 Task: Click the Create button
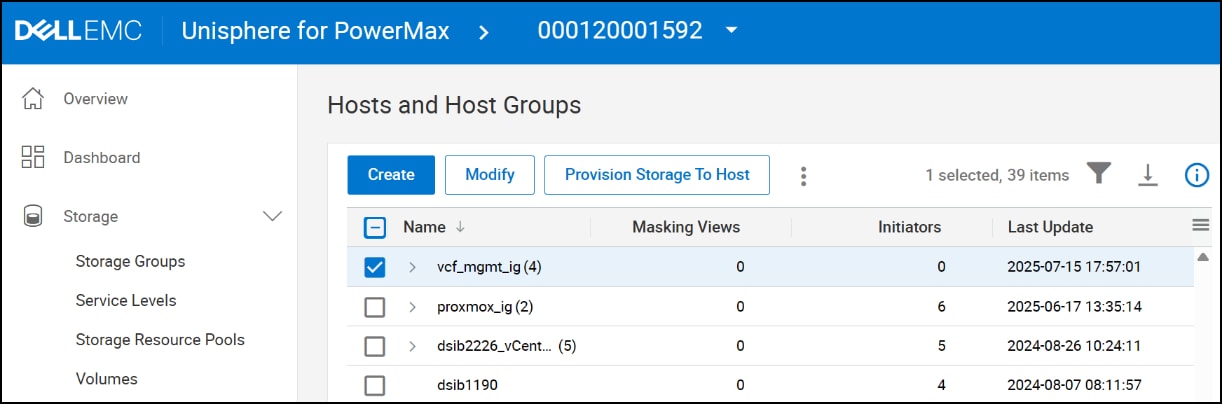pyautogui.click(x=391, y=175)
